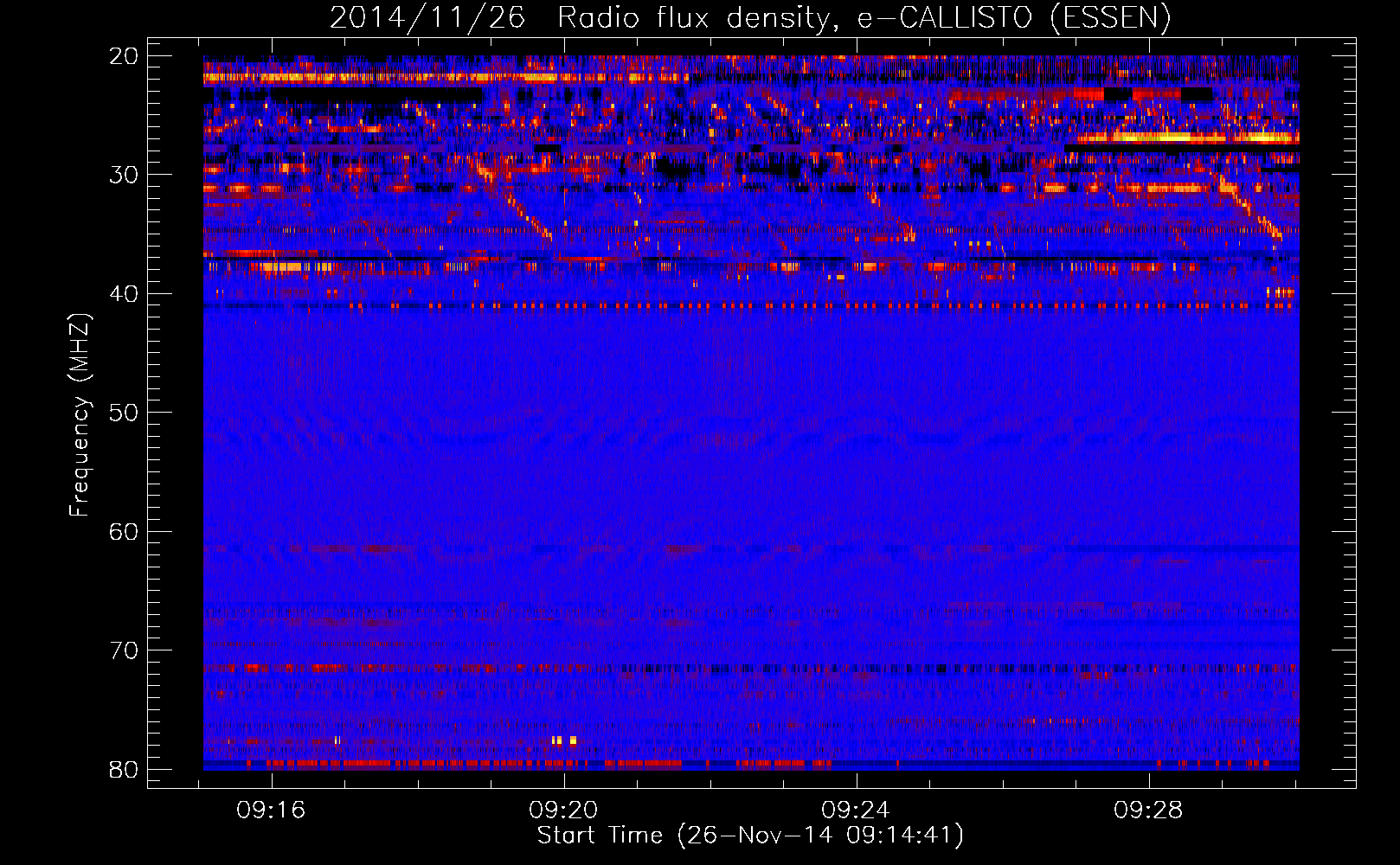Click the 09:20 time tick label
Viewport: 1400px width, 865px height.
coord(564,811)
